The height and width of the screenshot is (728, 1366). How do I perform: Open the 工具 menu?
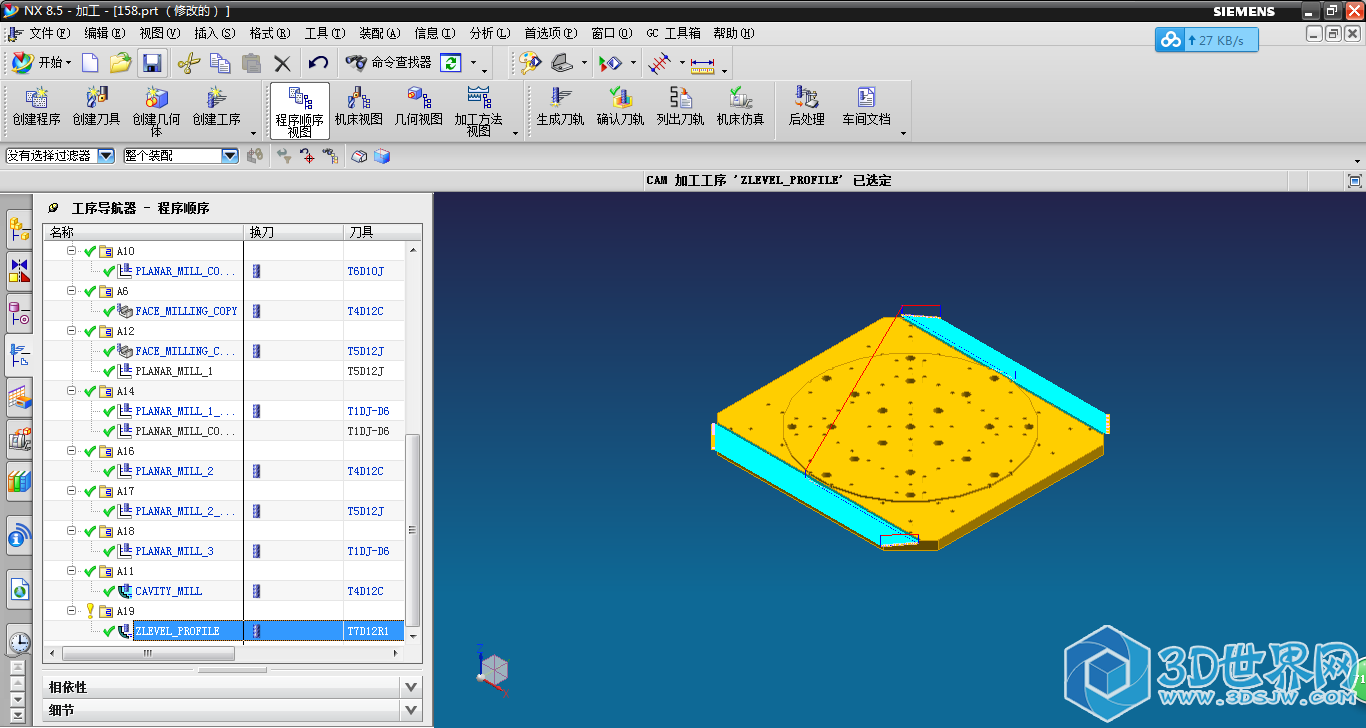(326, 33)
